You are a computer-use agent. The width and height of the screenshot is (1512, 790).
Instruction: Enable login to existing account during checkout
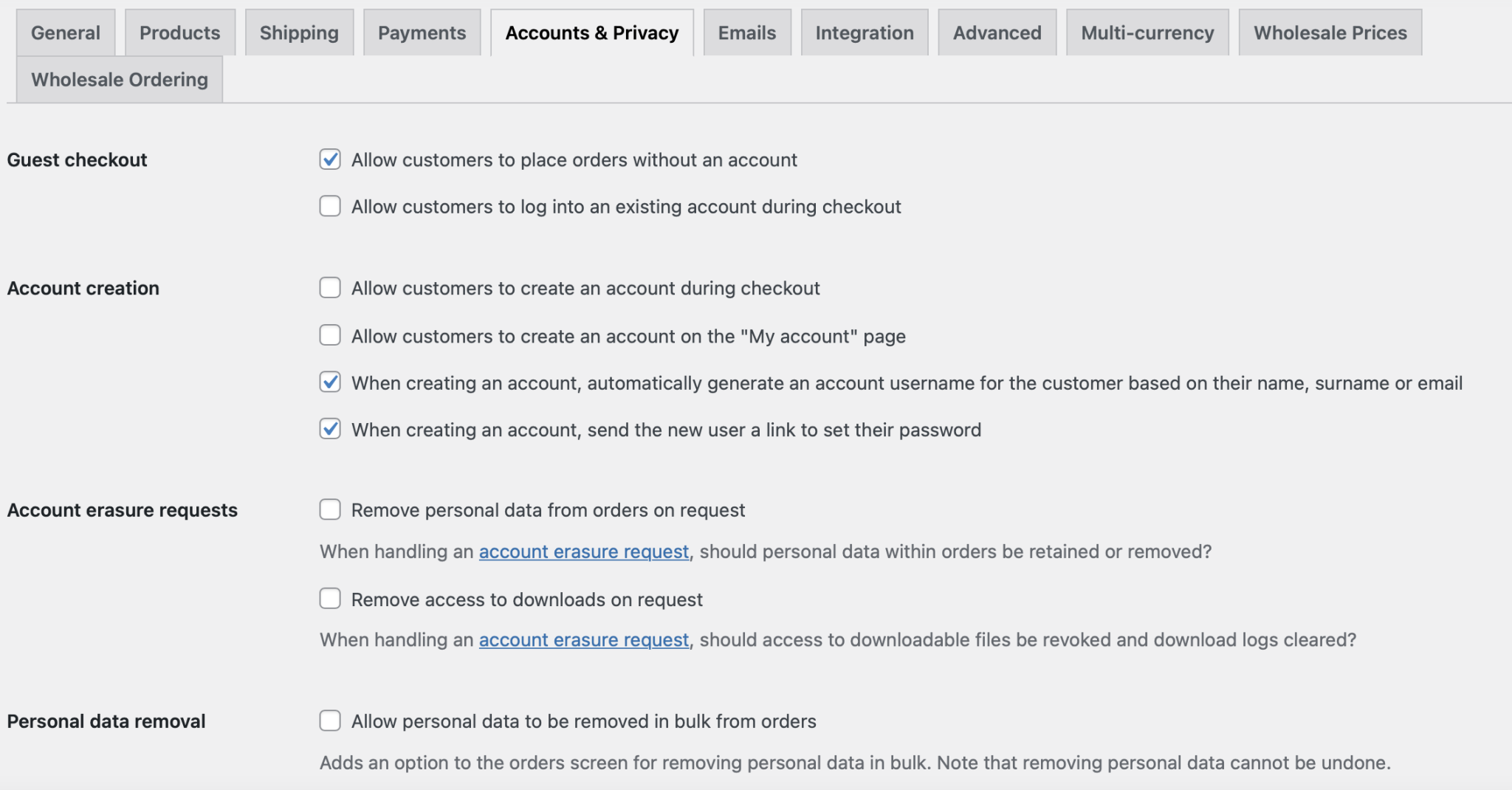[x=330, y=206]
